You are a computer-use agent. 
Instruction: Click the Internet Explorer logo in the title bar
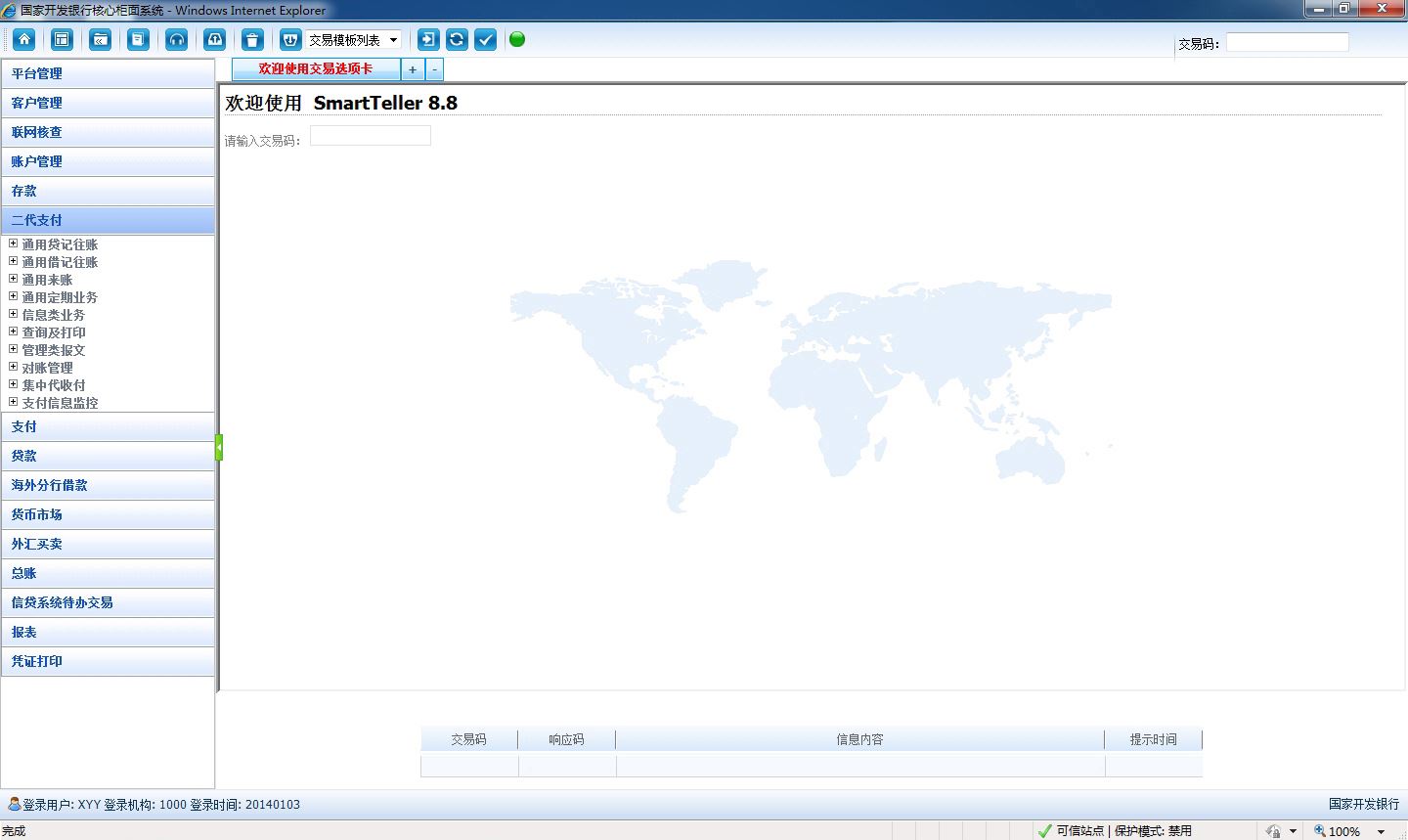pos(10,10)
